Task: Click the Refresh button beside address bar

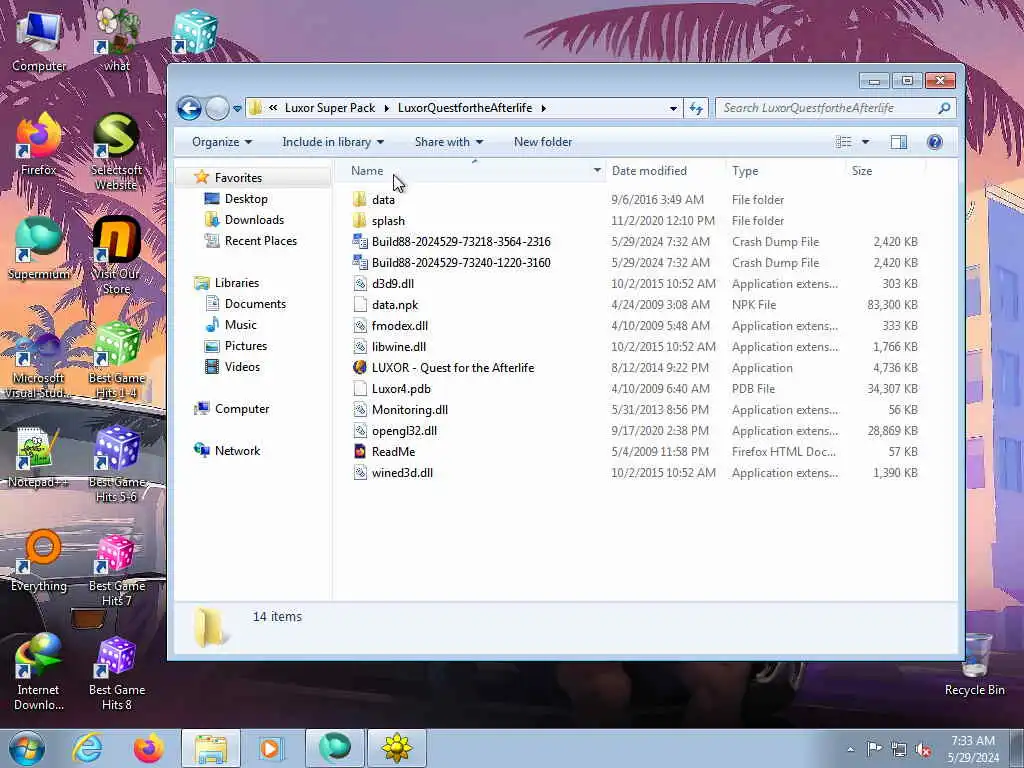Action: pos(696,108)
